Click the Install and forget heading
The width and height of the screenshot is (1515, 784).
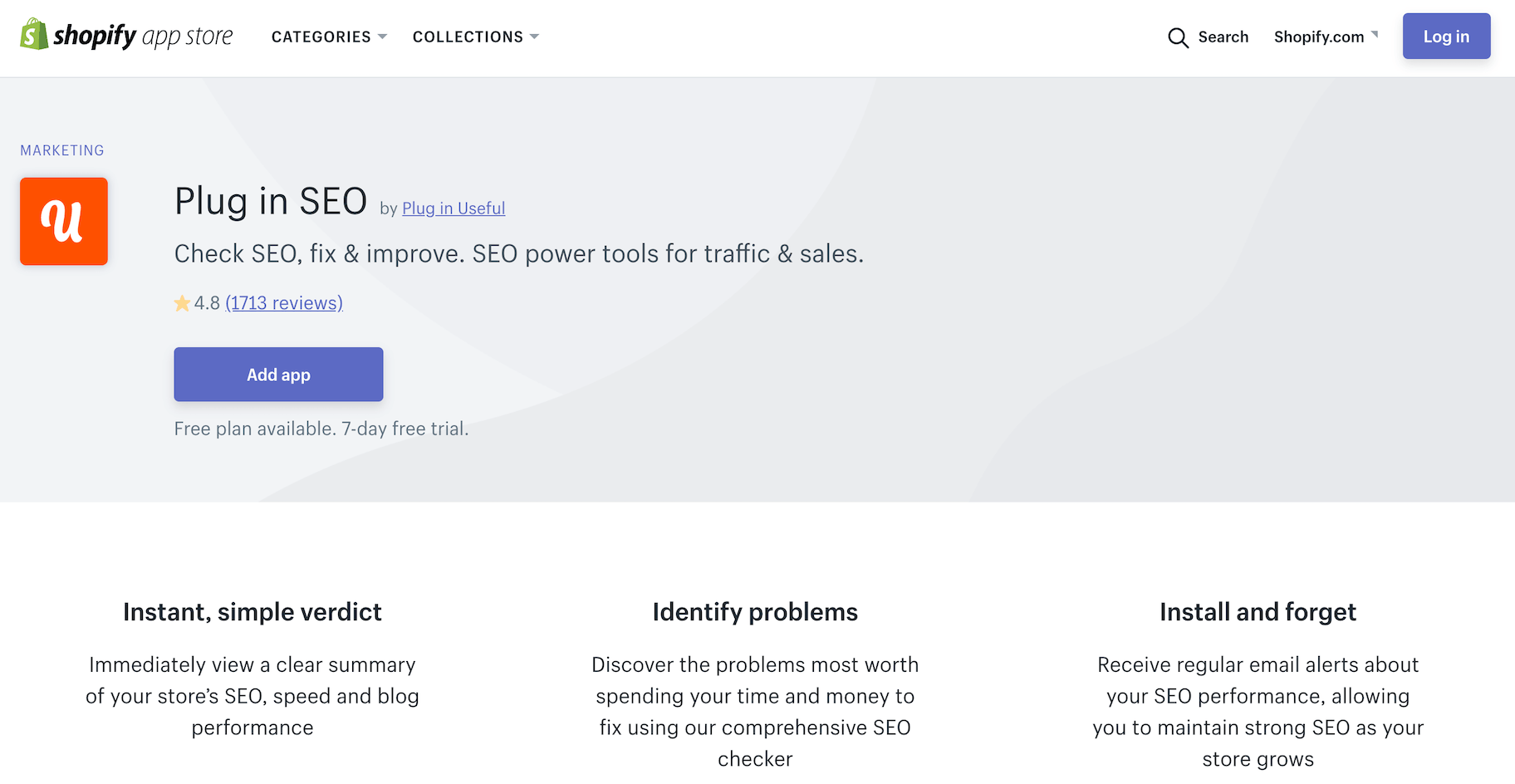click(x=1258, y=611)
